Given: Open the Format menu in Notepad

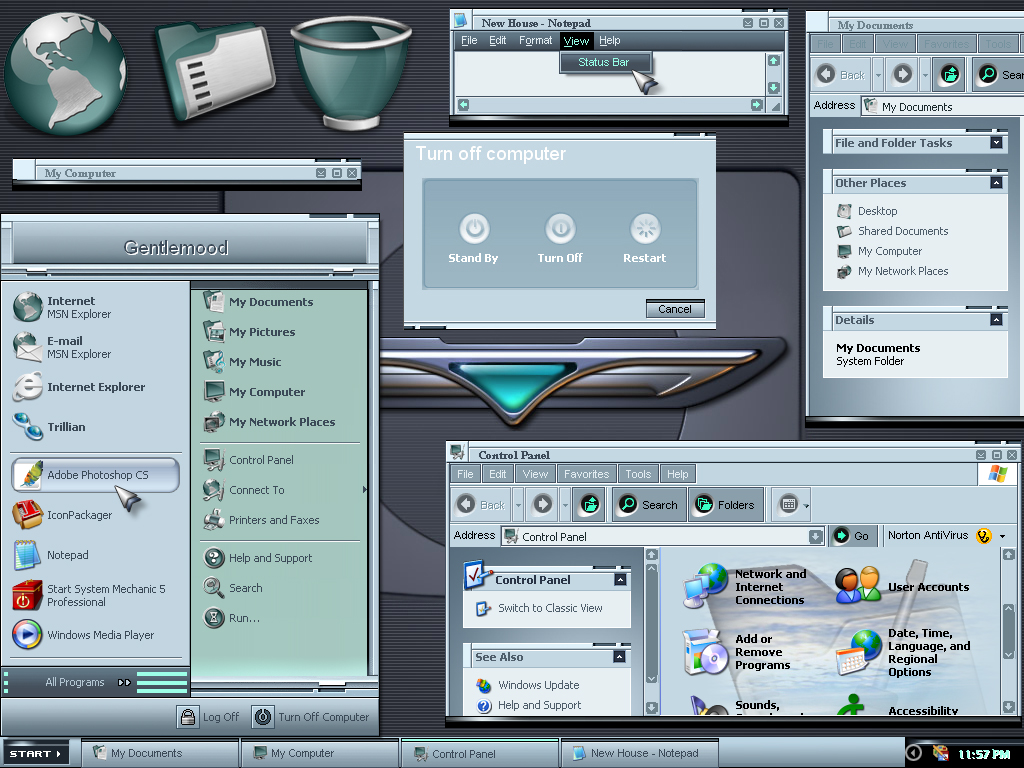Looking at the screenshot, I should [536, 40].
